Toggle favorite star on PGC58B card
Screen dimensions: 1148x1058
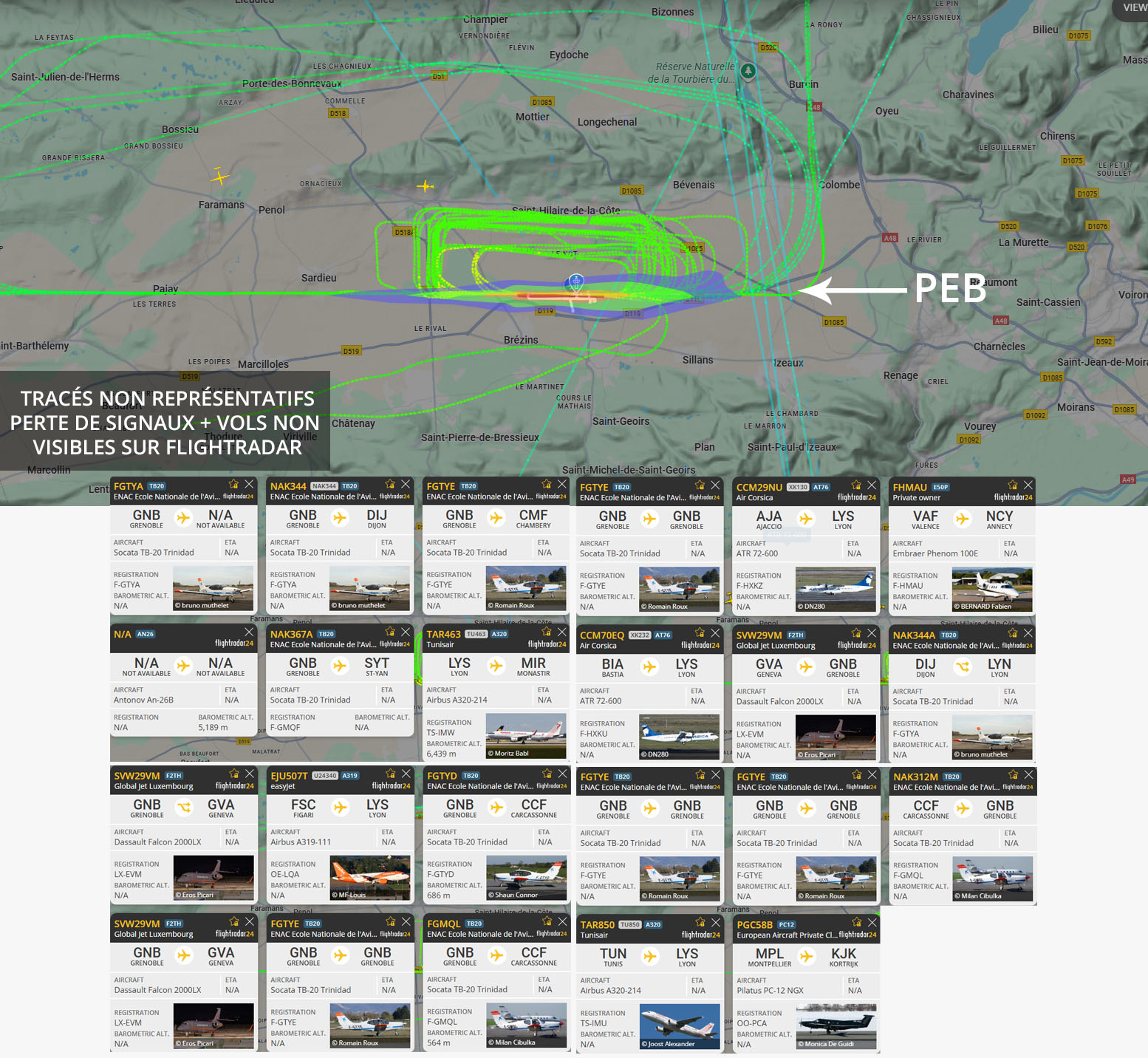857,922
